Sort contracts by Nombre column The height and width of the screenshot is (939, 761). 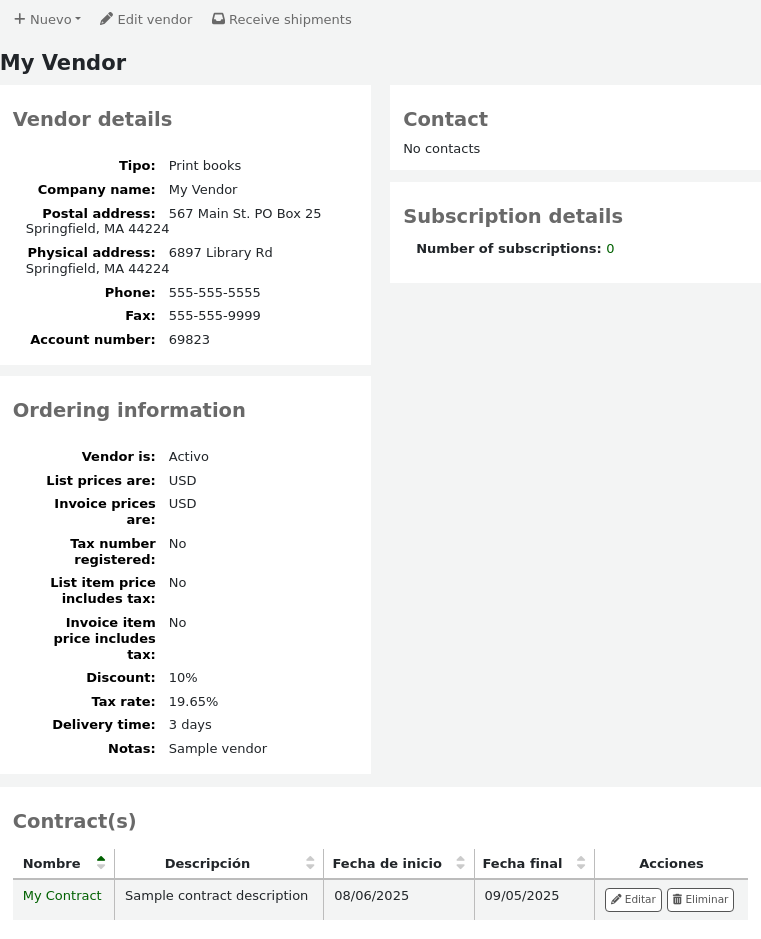click(101, 863)
